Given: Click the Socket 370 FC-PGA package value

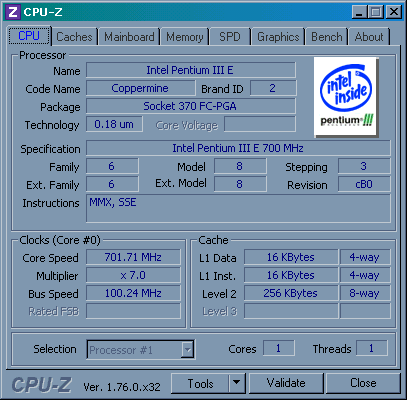Looking at the screenshot, I should coord(191,106).
